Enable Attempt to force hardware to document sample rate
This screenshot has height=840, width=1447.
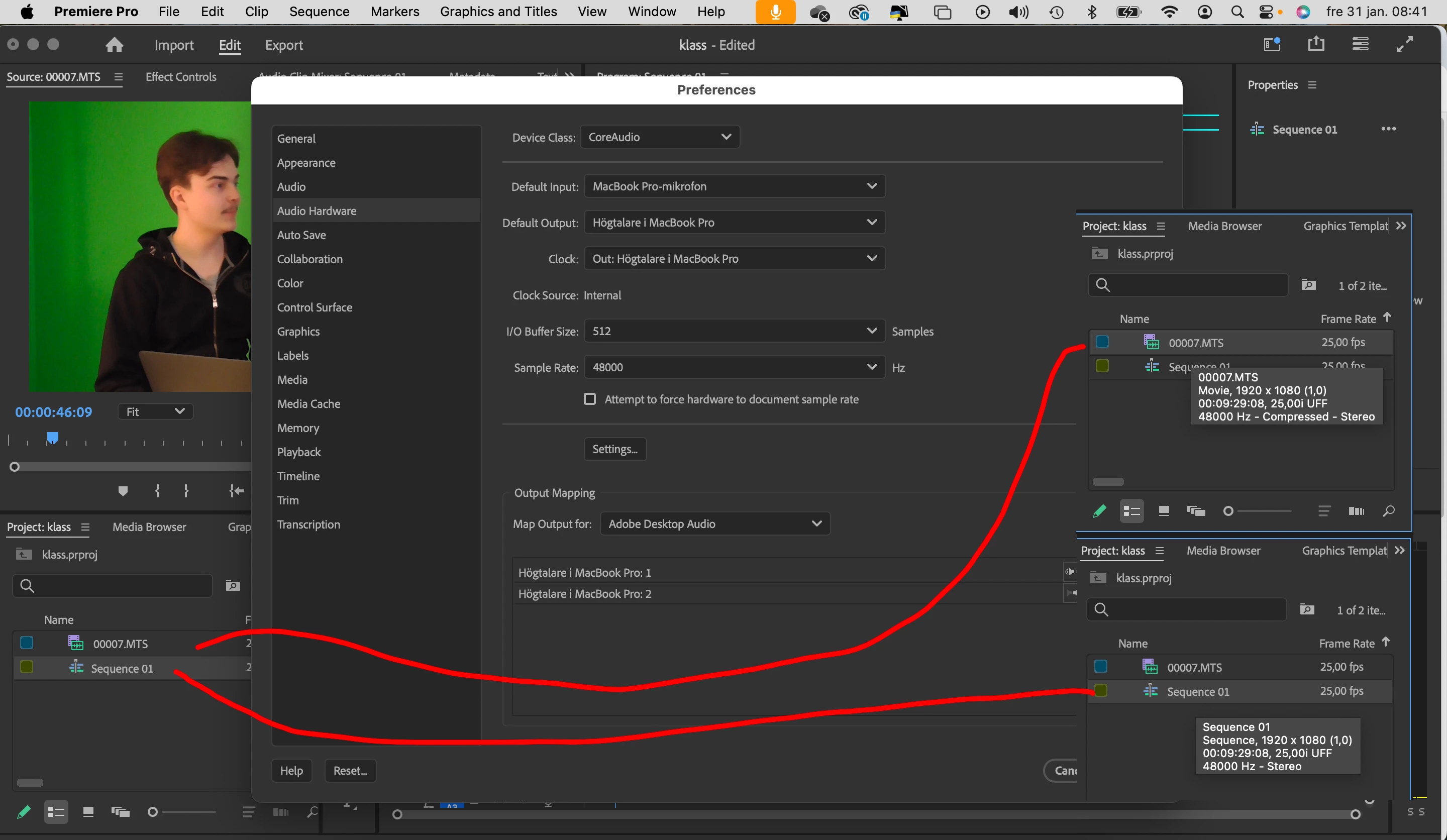coord(590,399)
